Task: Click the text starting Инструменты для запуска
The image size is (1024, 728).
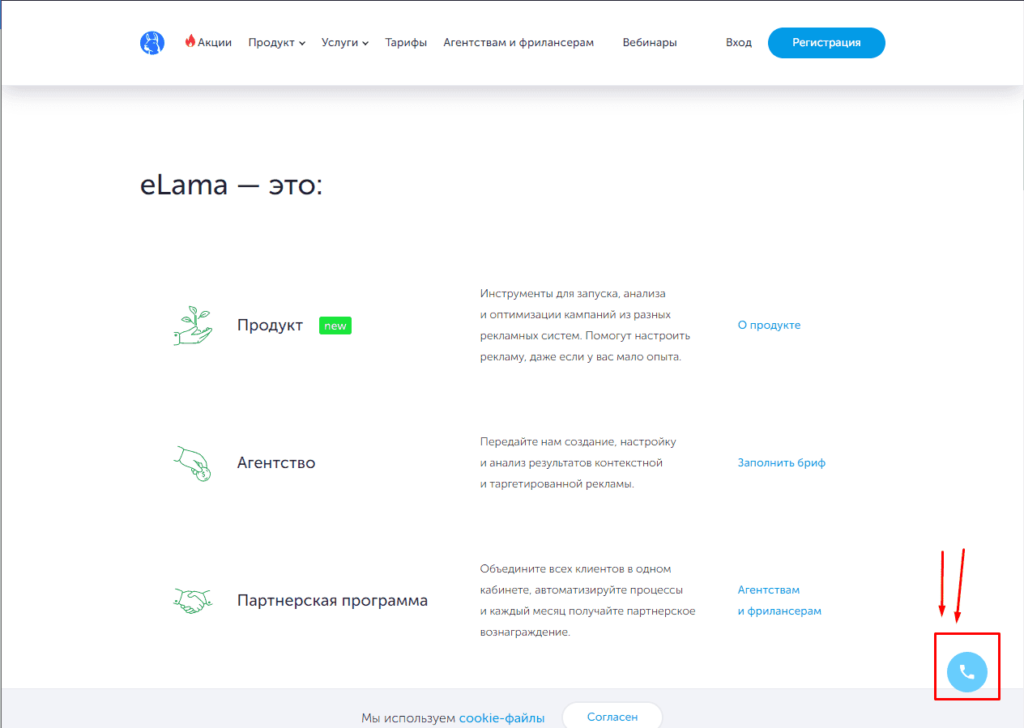Action: point(584,325)
